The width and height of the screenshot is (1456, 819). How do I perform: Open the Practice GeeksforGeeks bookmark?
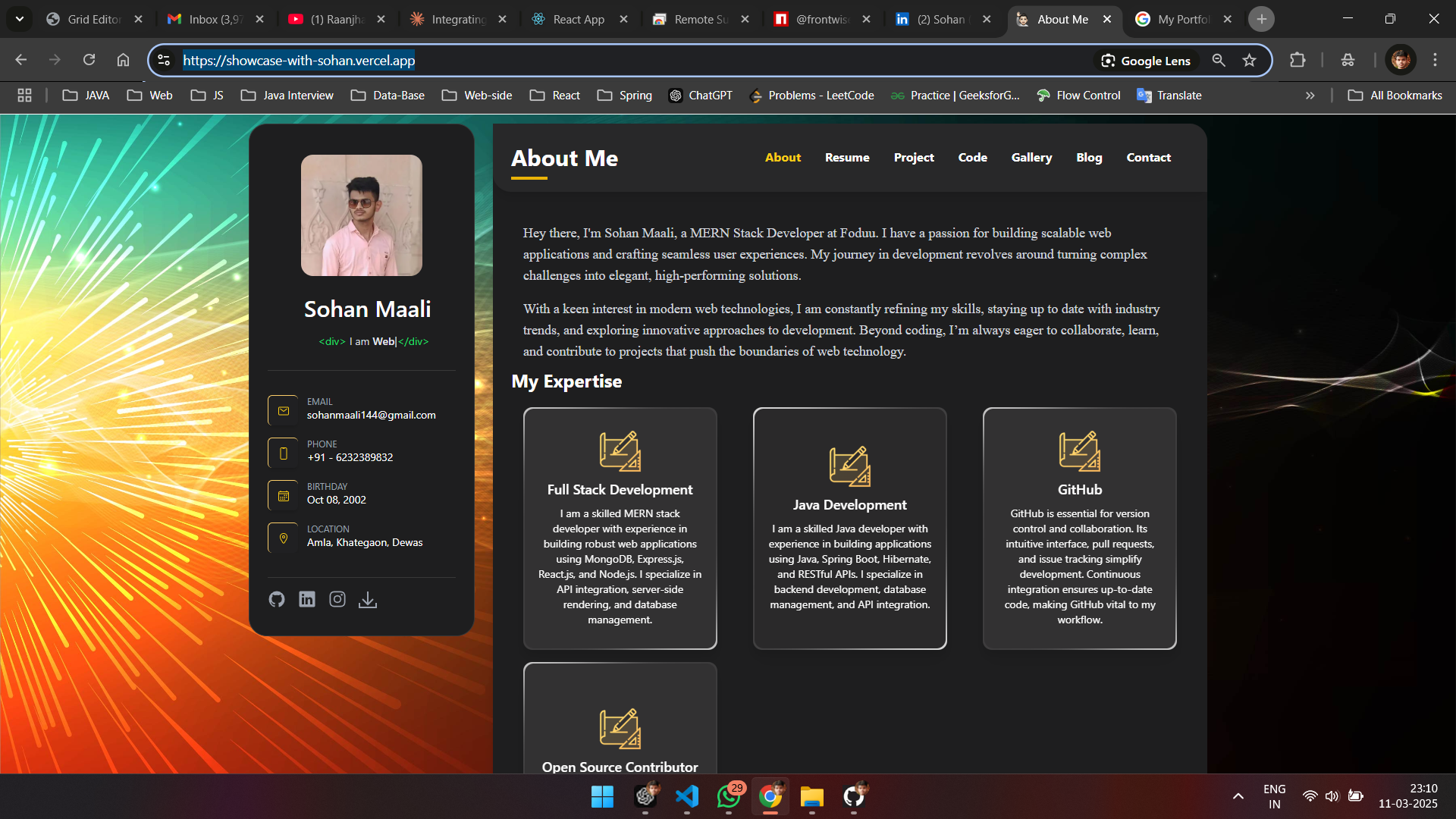955,96
